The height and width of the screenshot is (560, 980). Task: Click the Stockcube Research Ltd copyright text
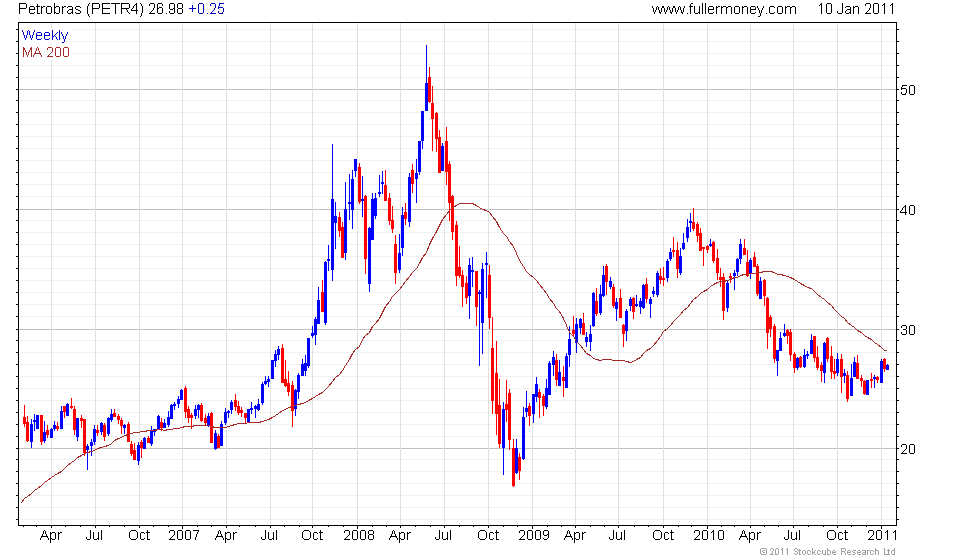[827, 552]
